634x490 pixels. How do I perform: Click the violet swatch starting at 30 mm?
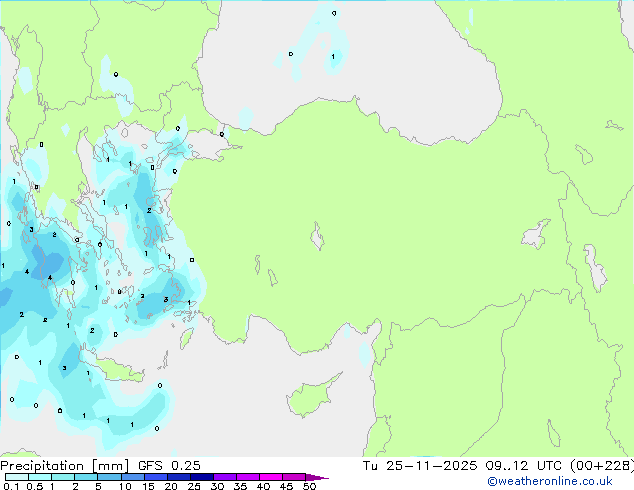[x=224, y=477]
